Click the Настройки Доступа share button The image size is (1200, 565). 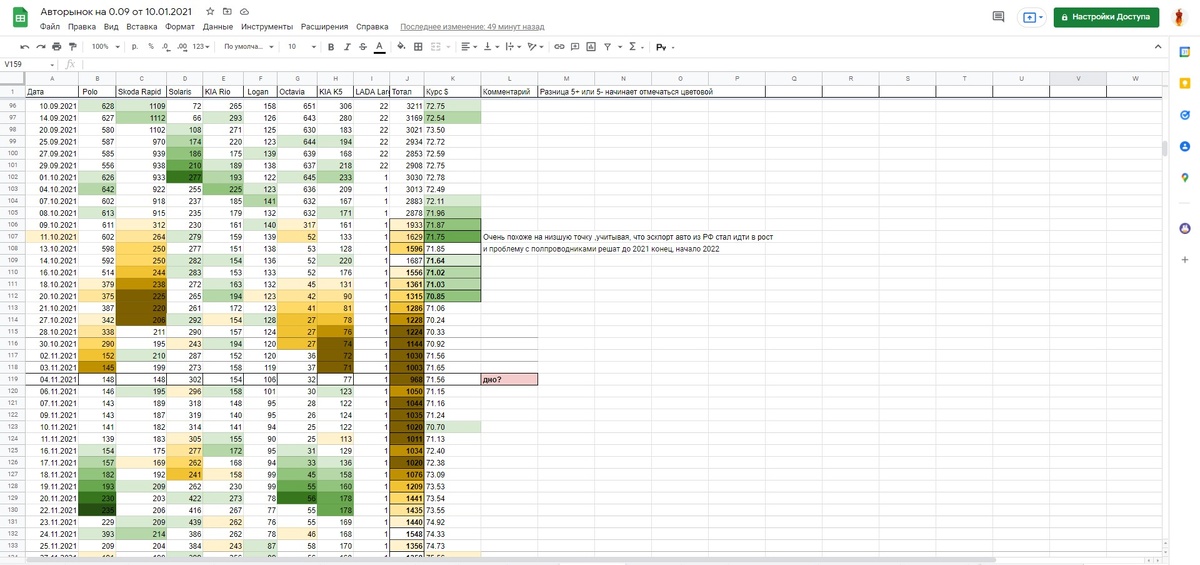point(1107,17)
